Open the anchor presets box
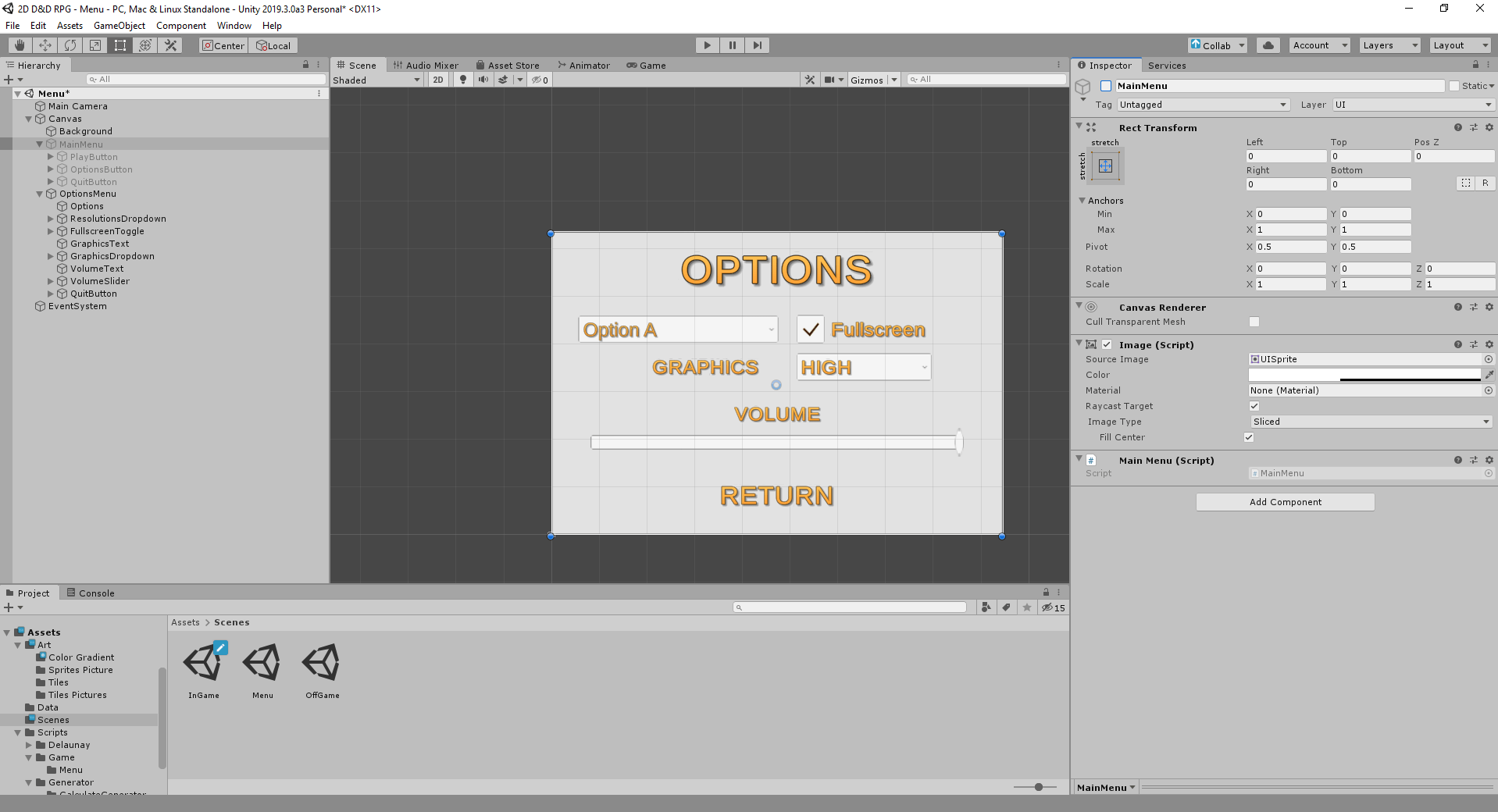 tap(1106, 166)
